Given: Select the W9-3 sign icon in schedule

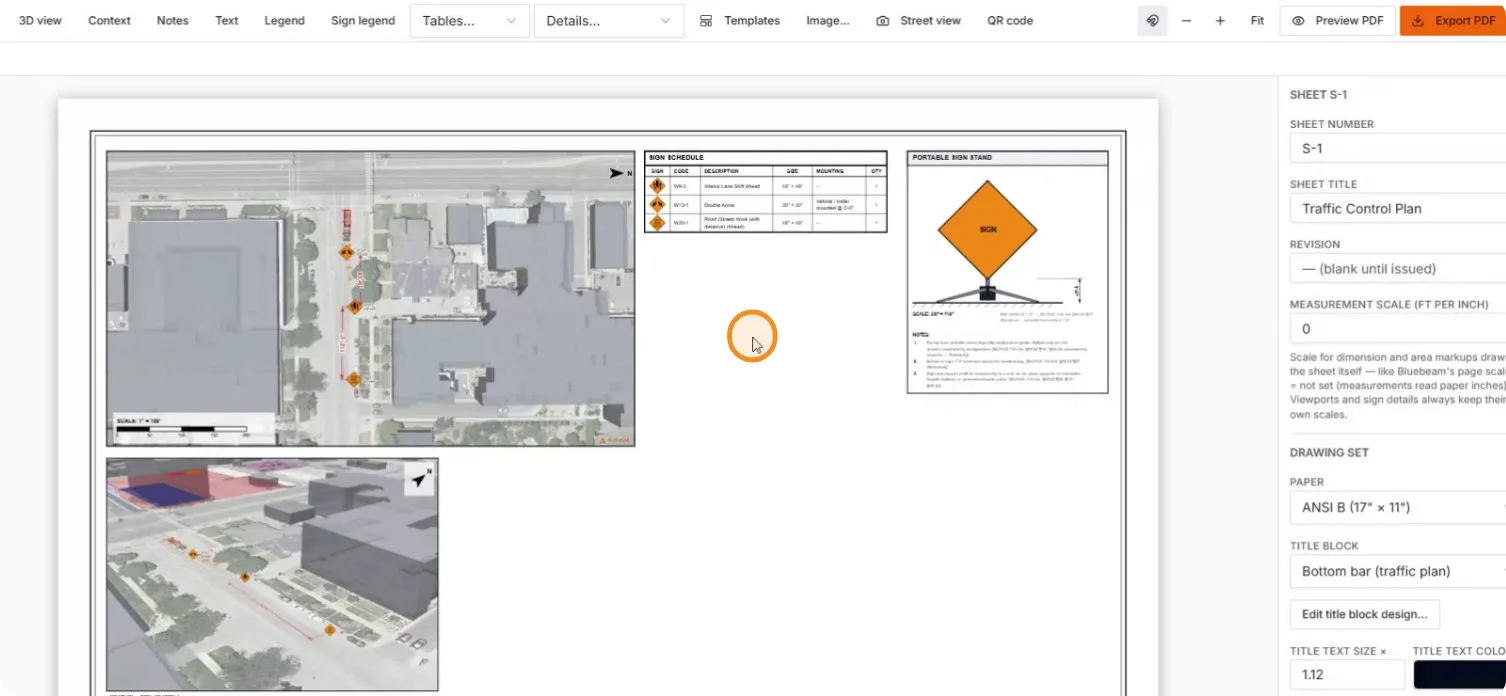Looking at the screenshot, I should [657, 186].
